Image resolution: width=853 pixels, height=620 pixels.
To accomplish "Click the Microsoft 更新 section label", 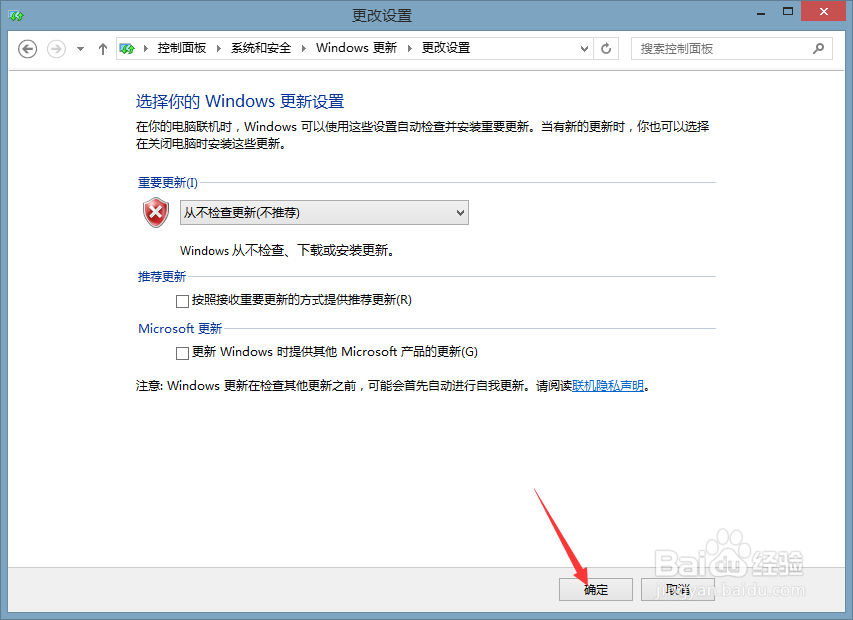I will point(180,328).
